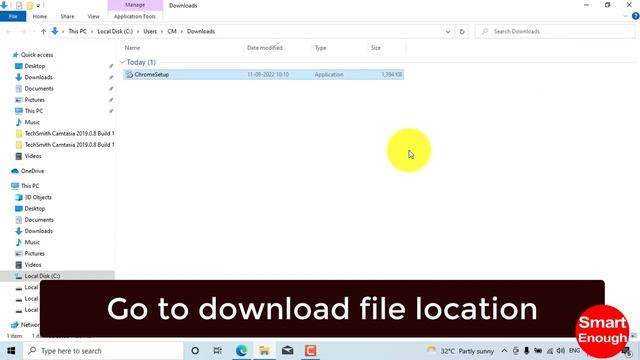Go up one folder level arrow
The image size is (640, 360).
coord(43,31)
